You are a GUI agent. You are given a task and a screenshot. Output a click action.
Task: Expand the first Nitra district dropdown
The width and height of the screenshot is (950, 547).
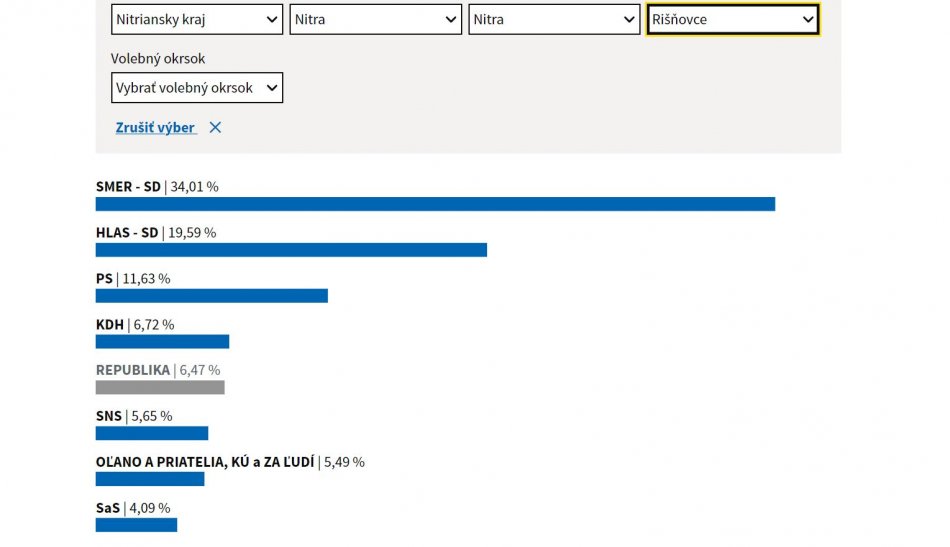(375, 19)
